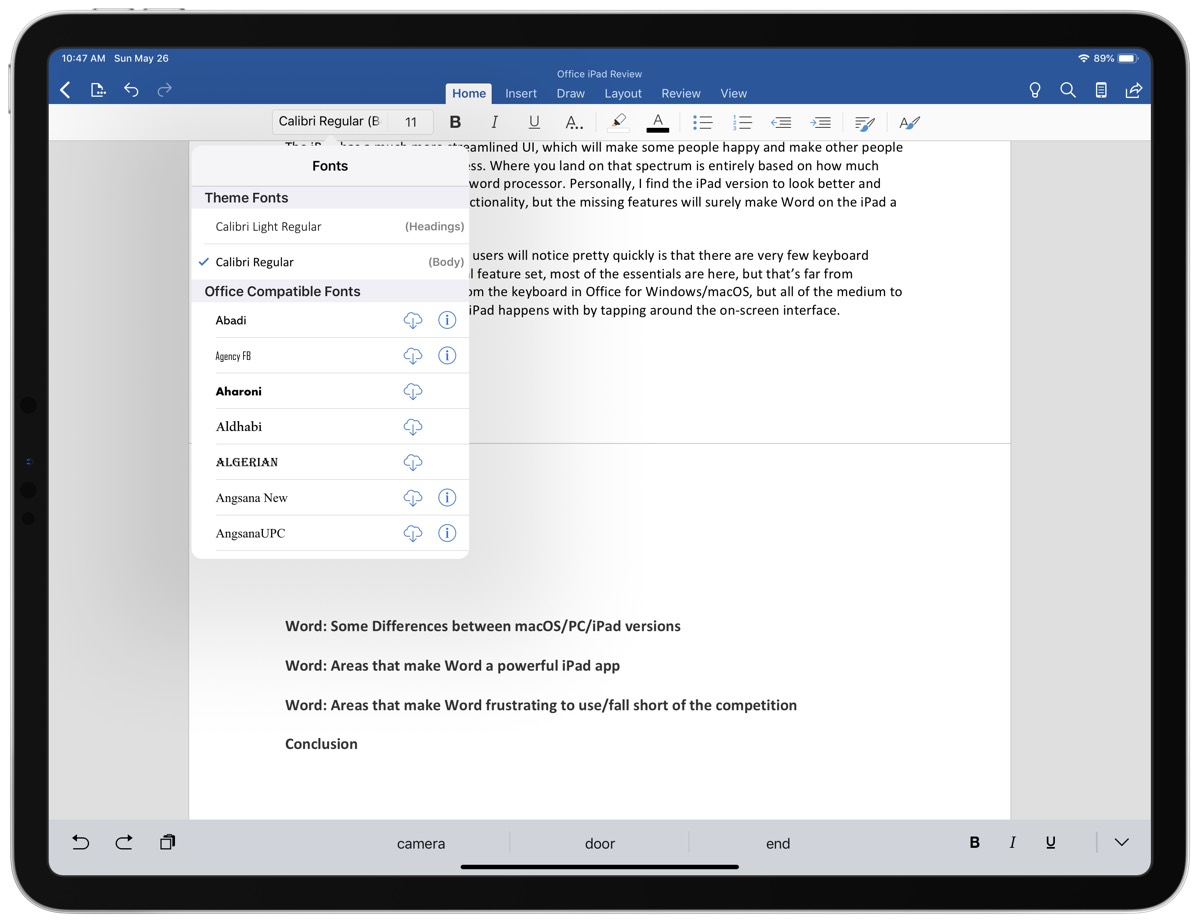Toggle Bold in keyboard bar
This screenshot has width=1200, height=924.
[974, 843]
